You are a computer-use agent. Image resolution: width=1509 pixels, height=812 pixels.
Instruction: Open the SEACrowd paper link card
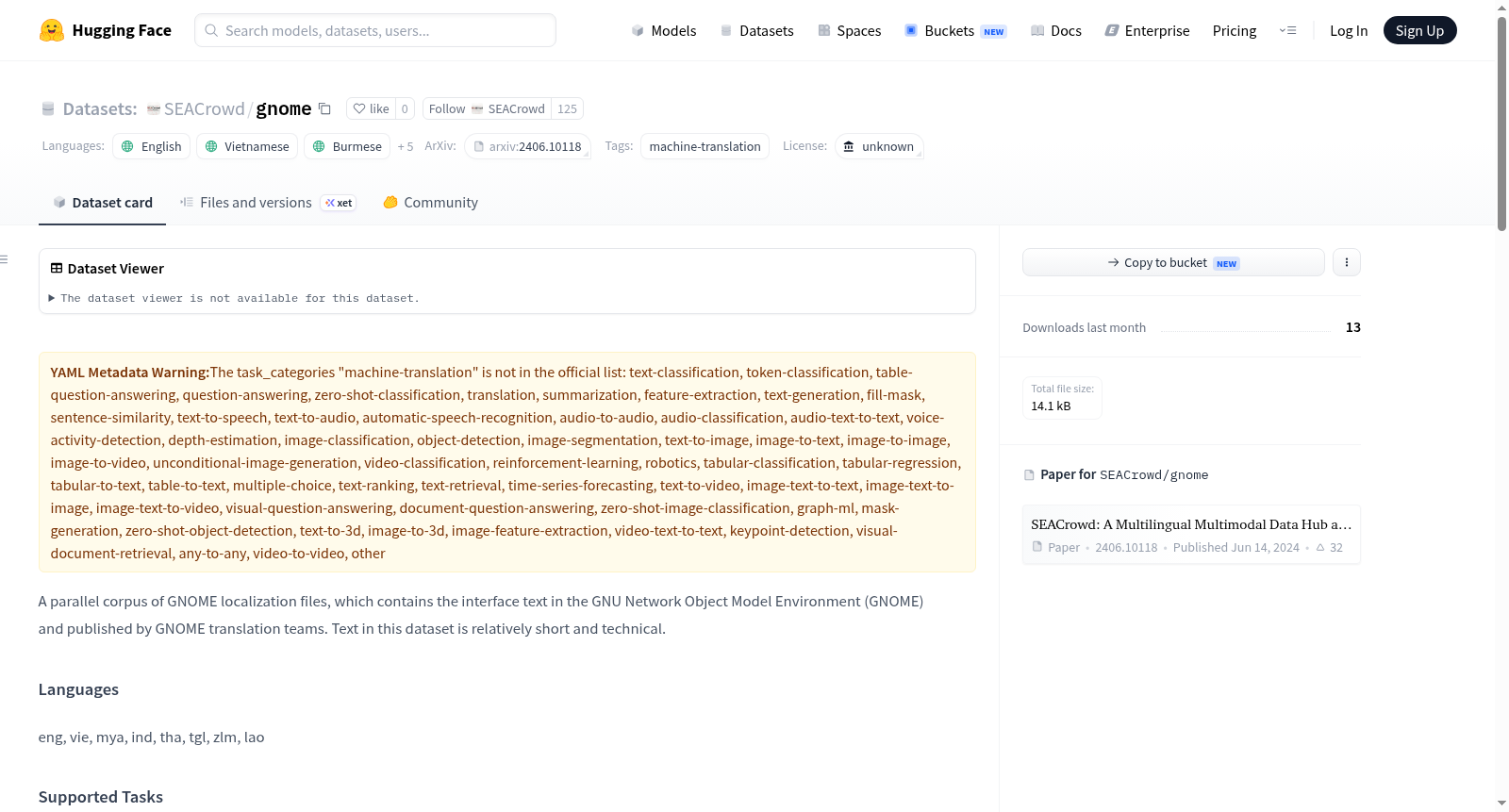coord(1191,535)
